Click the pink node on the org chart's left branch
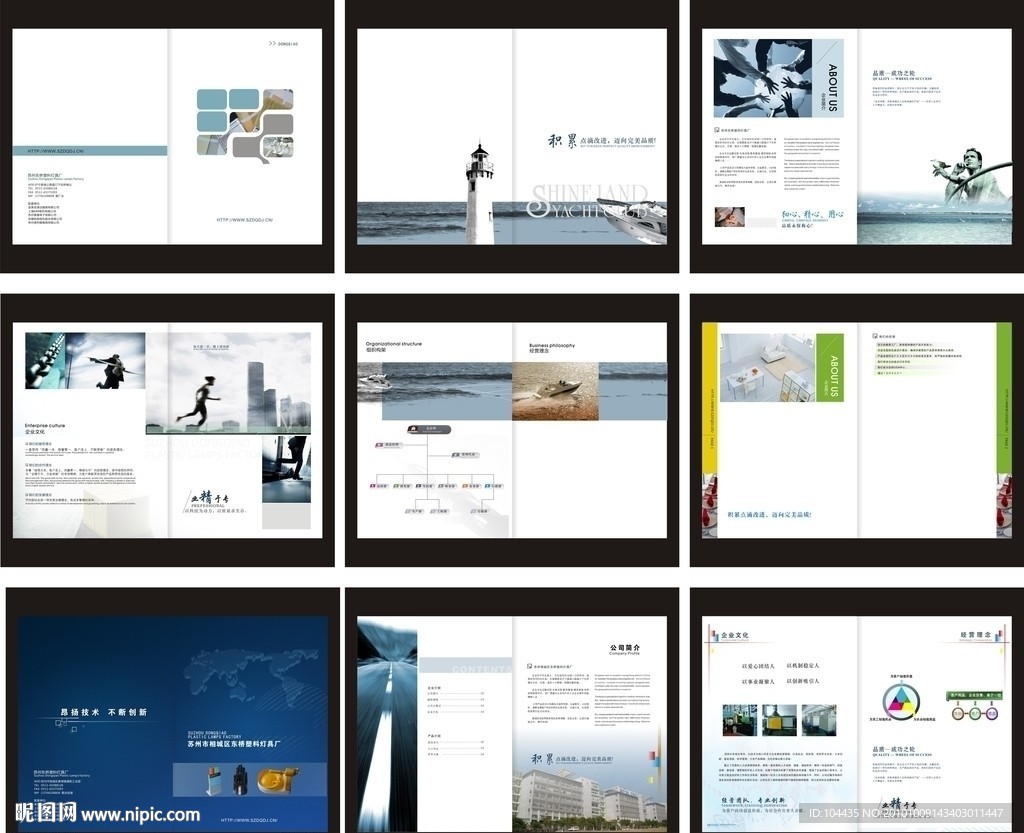 coord(389,445)
